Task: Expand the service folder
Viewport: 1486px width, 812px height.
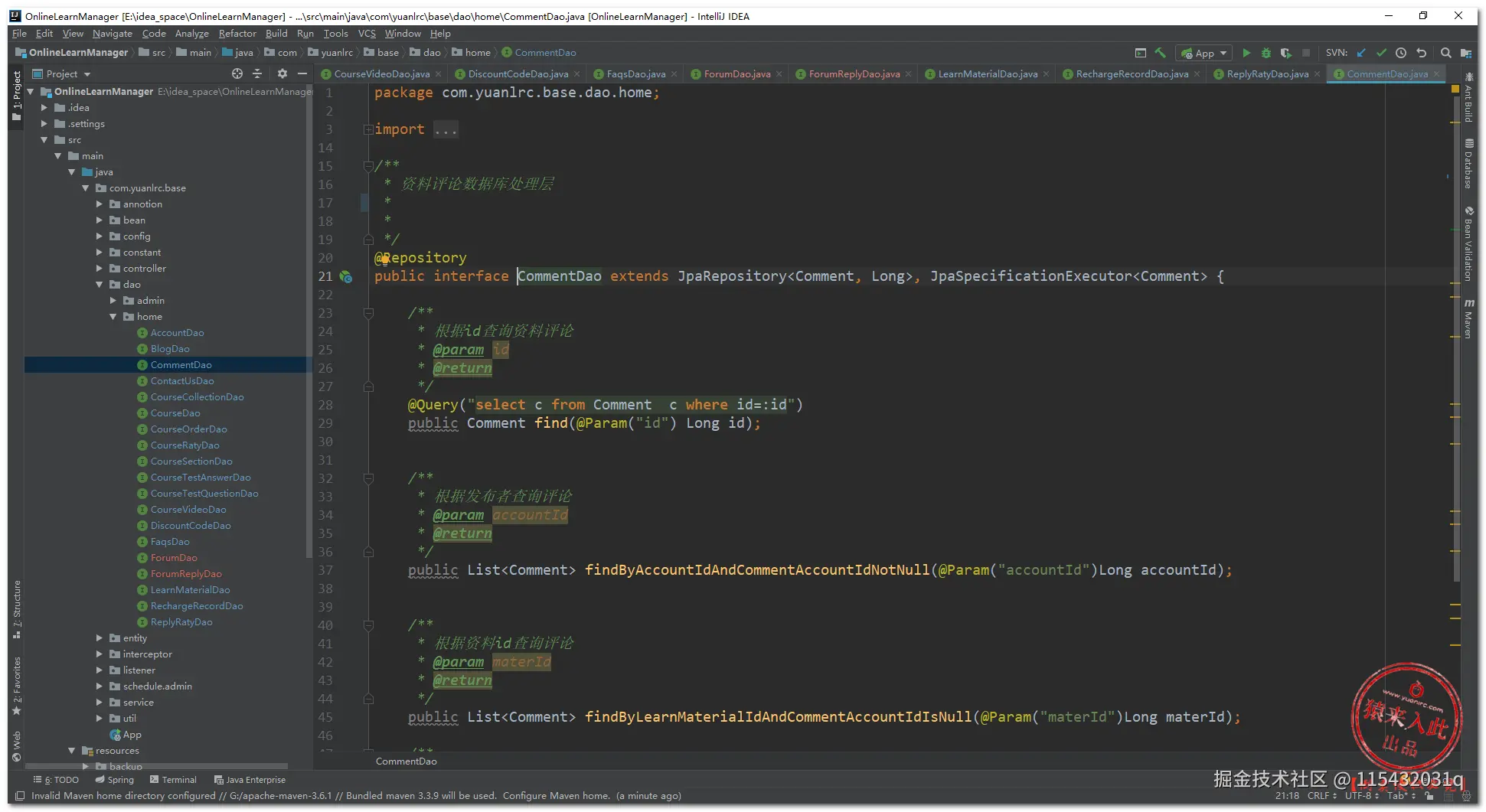Action: coord(100,703)
